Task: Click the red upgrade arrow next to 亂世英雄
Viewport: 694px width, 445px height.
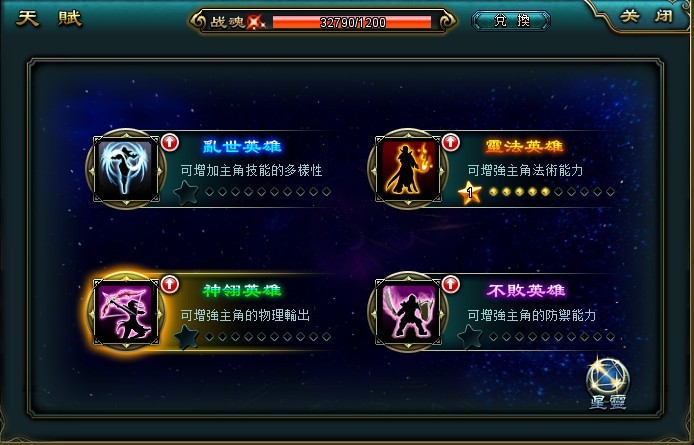Action: [x=170, y=142]
